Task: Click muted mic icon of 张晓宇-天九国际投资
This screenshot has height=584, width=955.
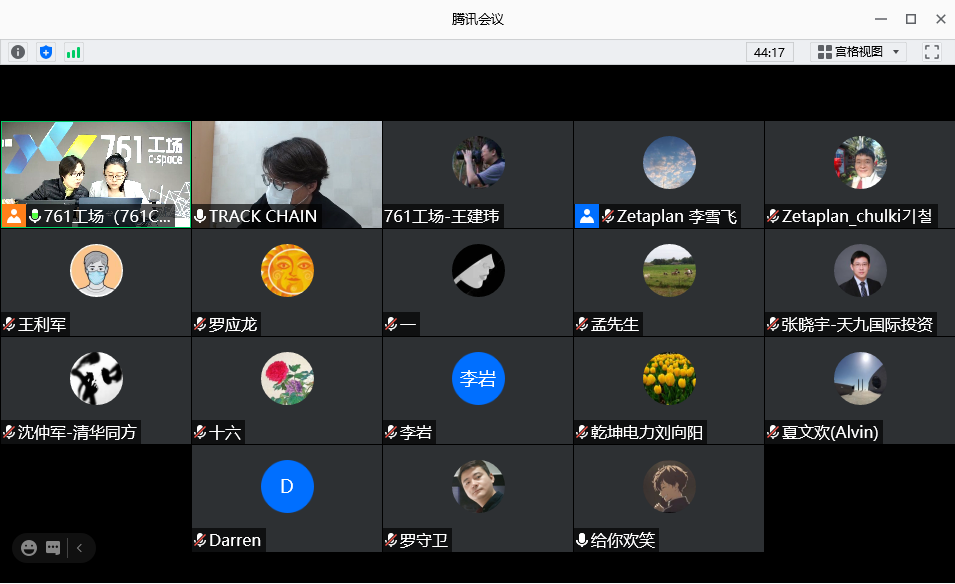Action: click(x=773, y=324)
